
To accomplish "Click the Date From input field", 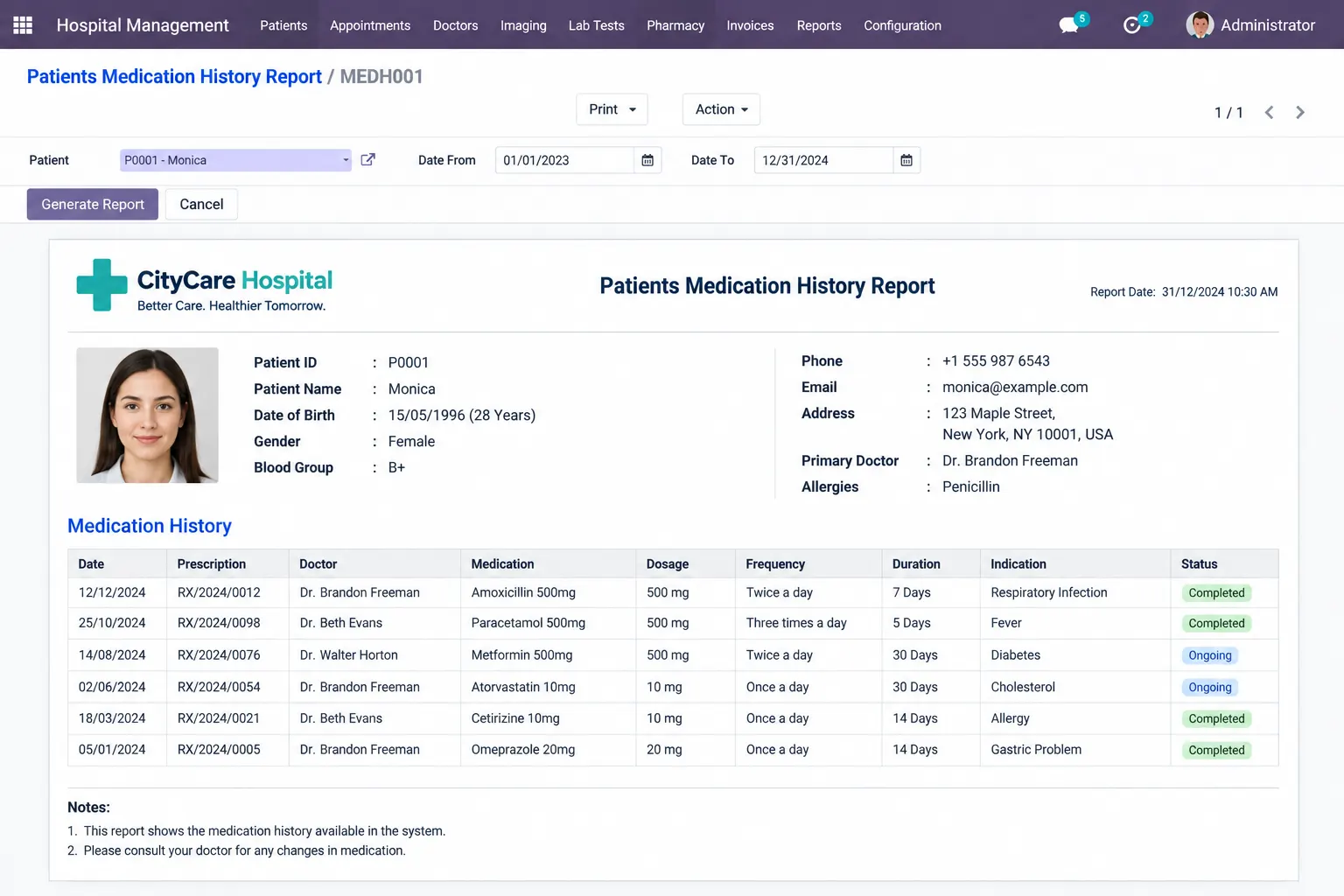I will 564,160.
